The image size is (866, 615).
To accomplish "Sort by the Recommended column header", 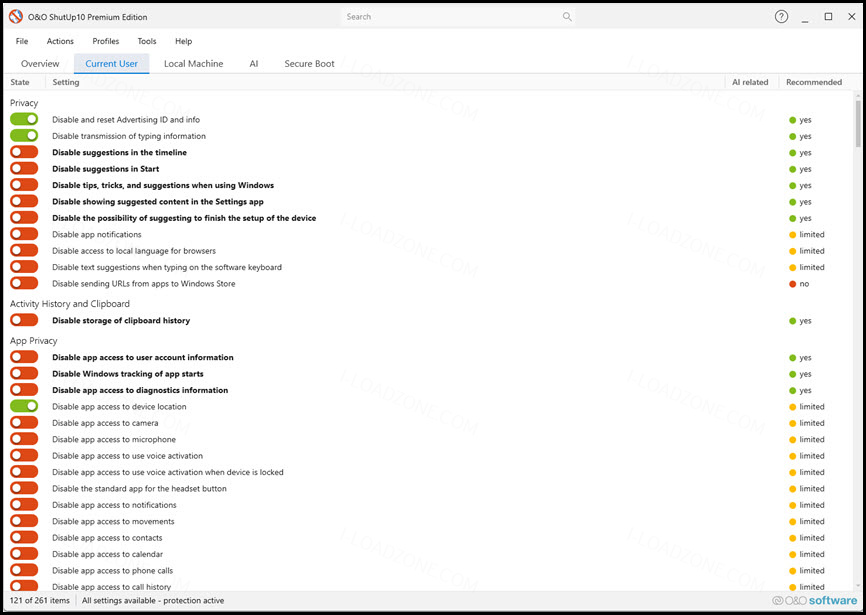I will [x=814, y=82].
